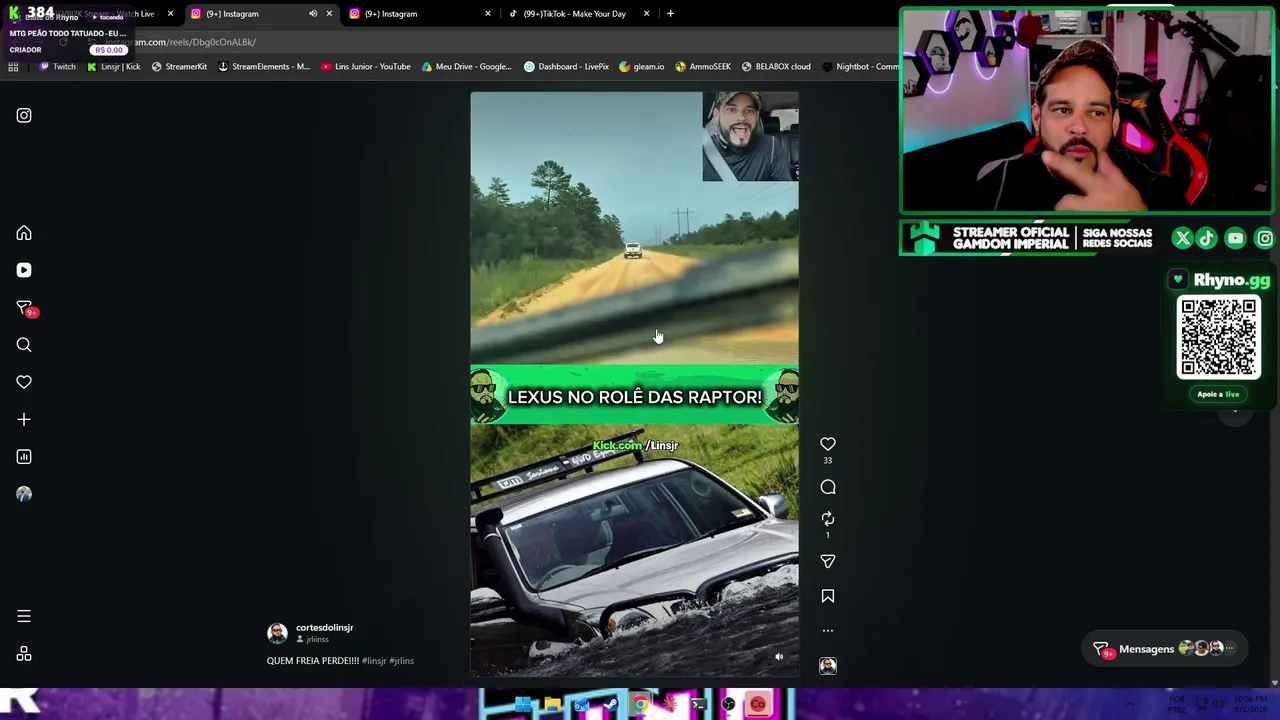Open the Lins Junior - YouTube bookmark
Viewport: 1280px width, 720px height.
point(366,67)
